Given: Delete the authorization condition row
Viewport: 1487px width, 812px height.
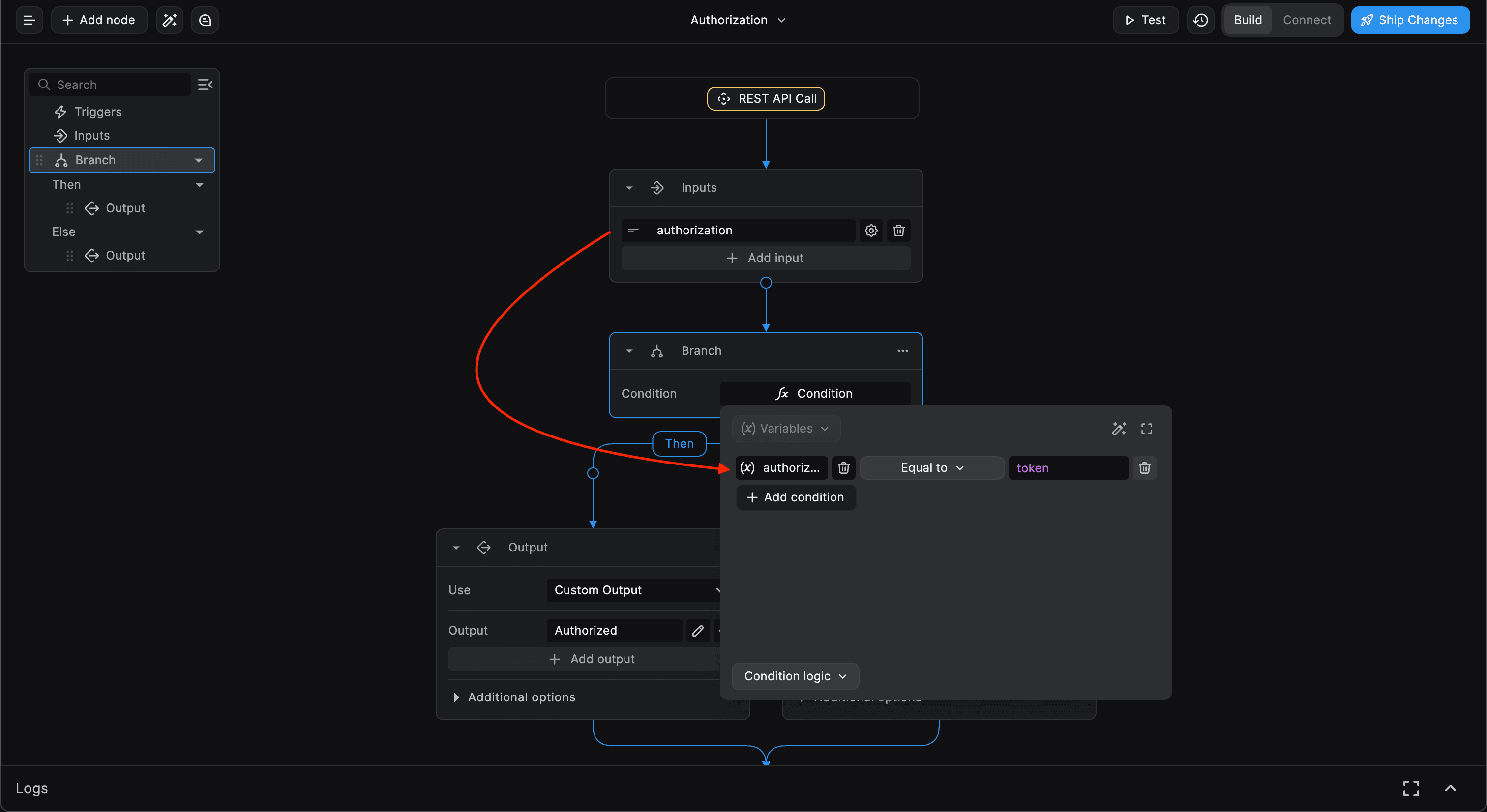Looking at the screenshot, I should (x=1144, y=467).
